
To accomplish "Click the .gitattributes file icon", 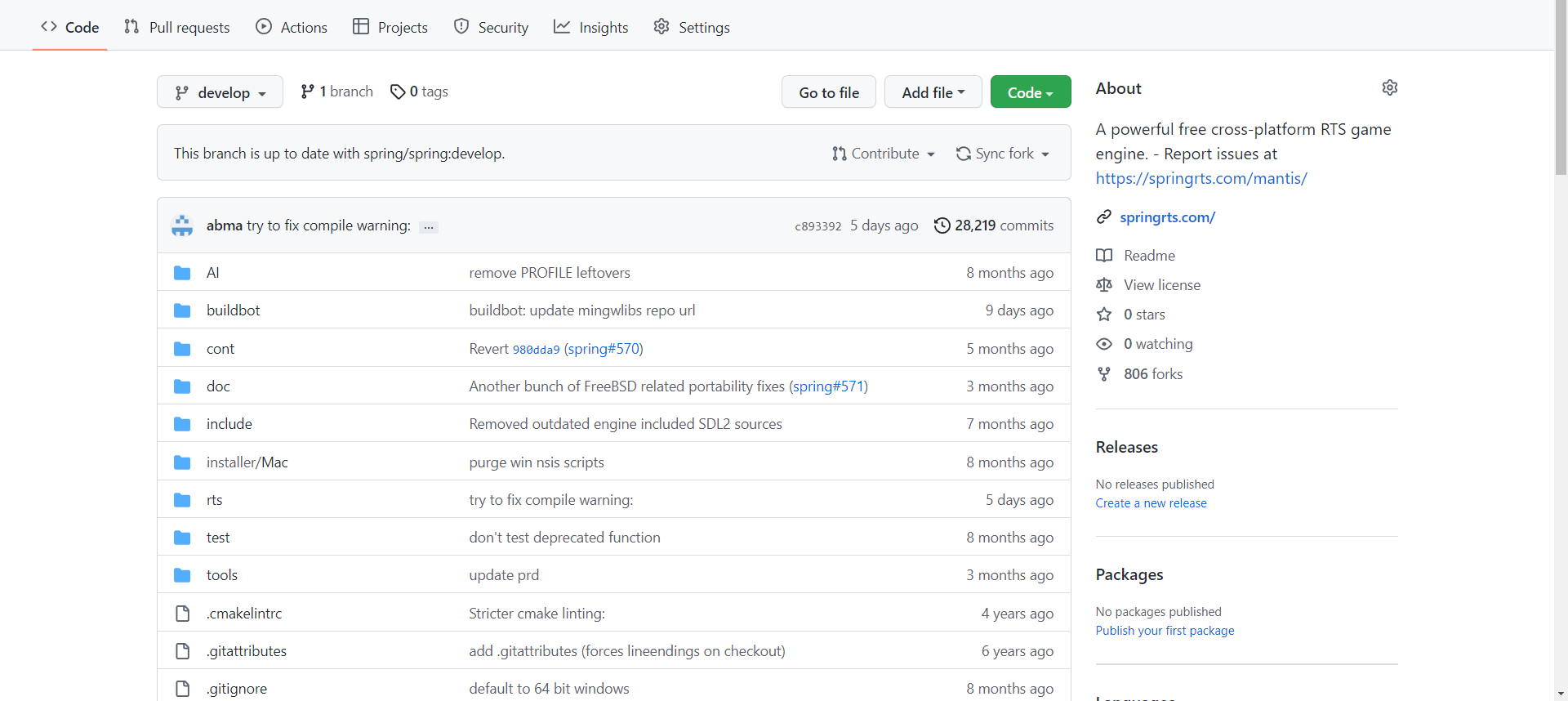I will point(182,651).
